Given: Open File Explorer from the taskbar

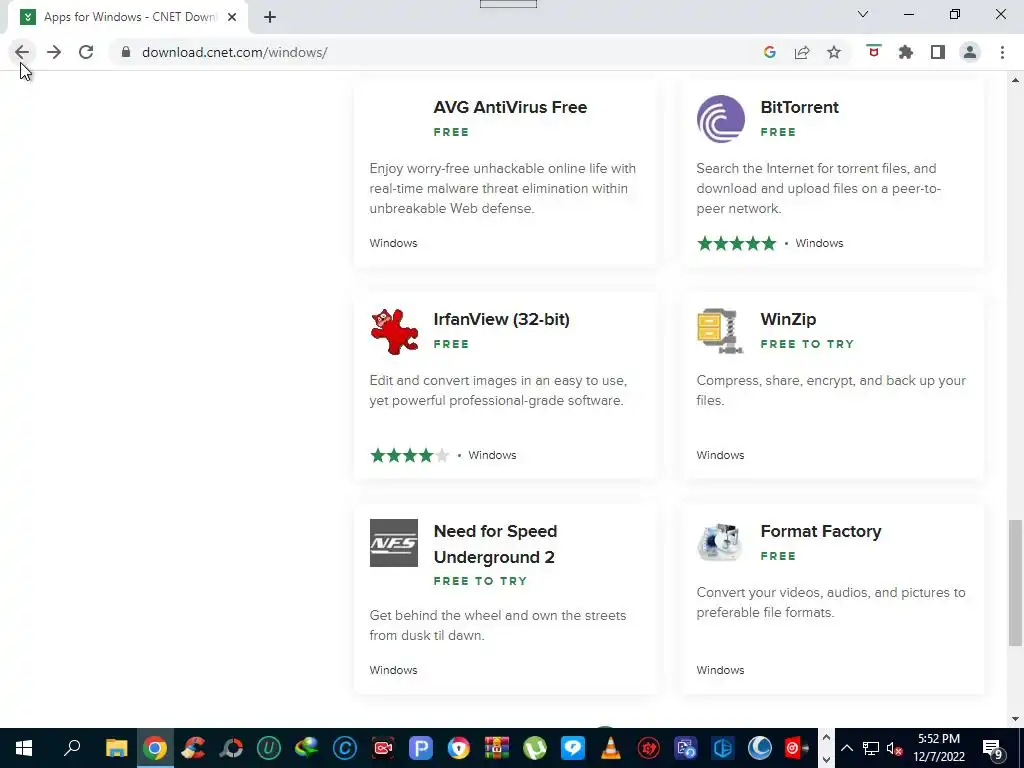Looking at the screenshot, I should point(117,748).
